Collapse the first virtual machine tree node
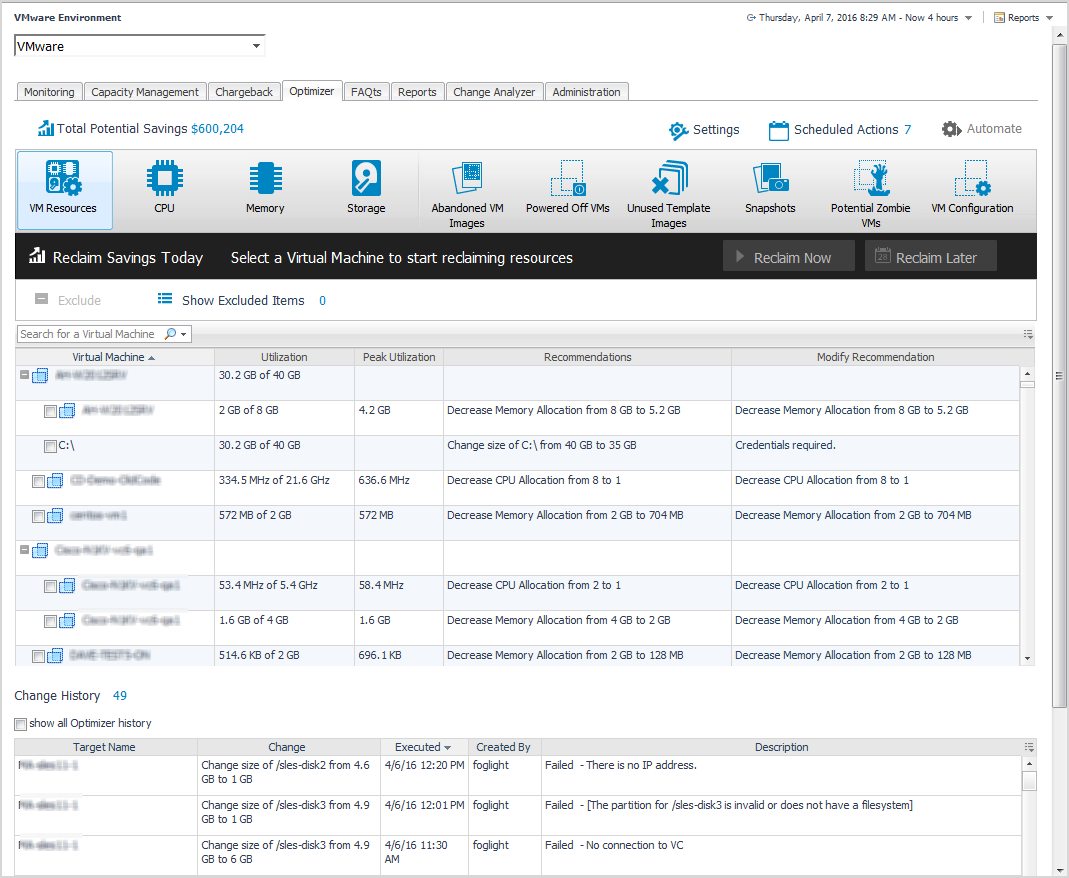Viewport: 1069px width, 878px height. [24, 376]
